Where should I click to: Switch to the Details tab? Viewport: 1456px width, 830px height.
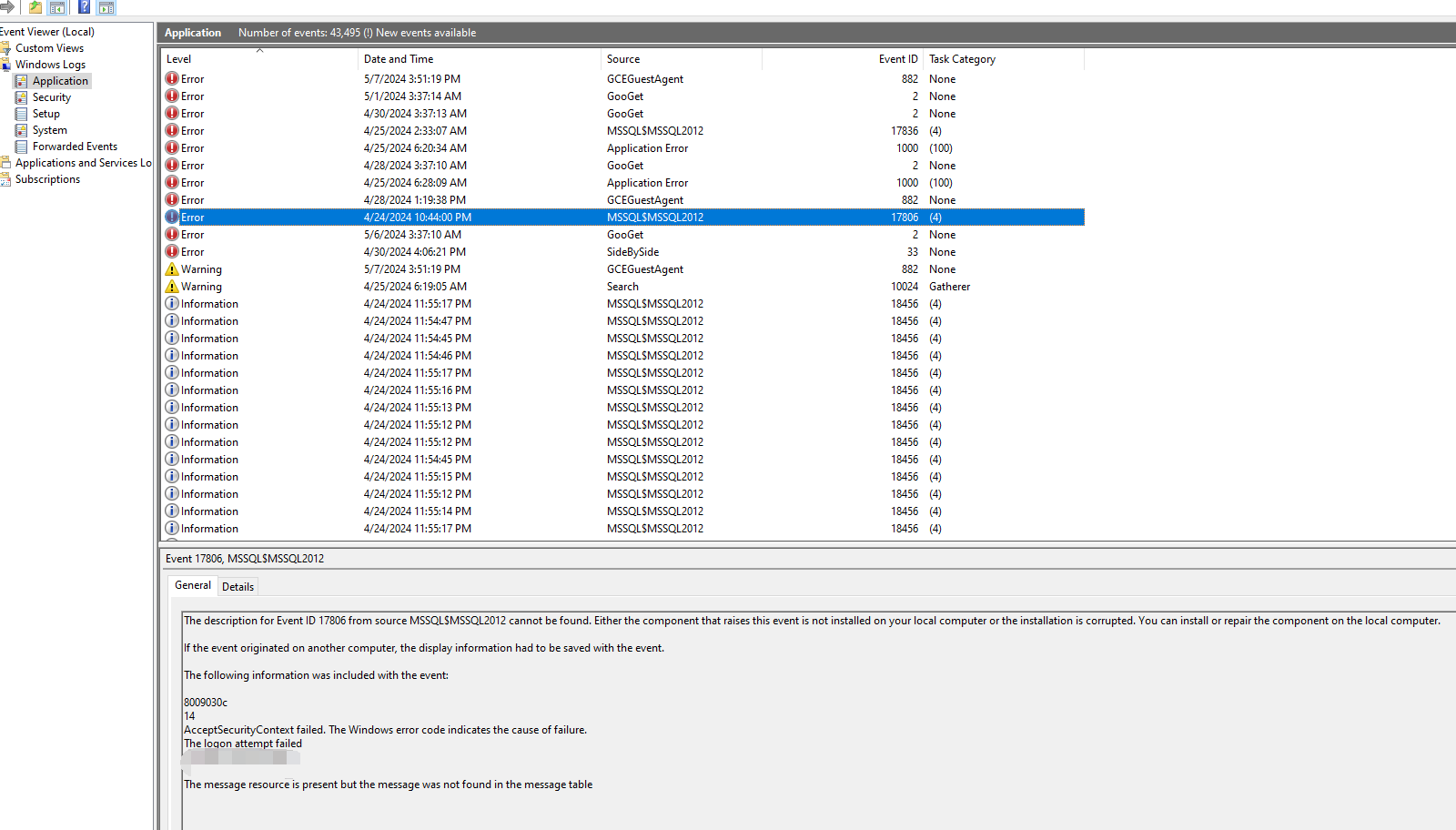click(x=238, y=585)
